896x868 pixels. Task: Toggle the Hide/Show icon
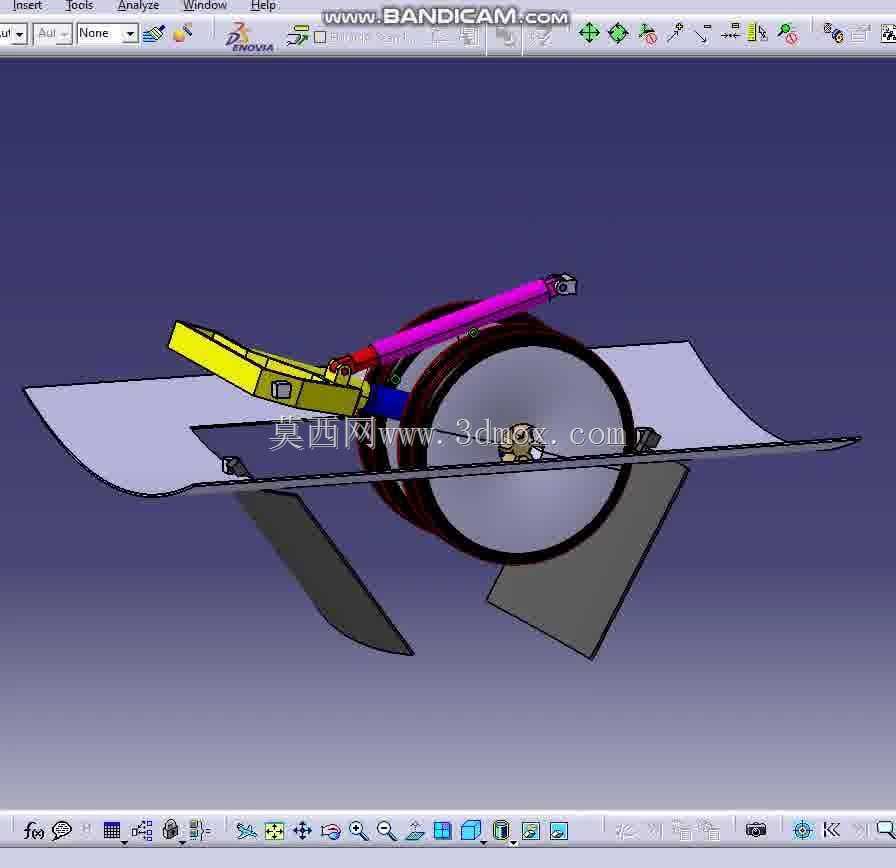(531, 830)
